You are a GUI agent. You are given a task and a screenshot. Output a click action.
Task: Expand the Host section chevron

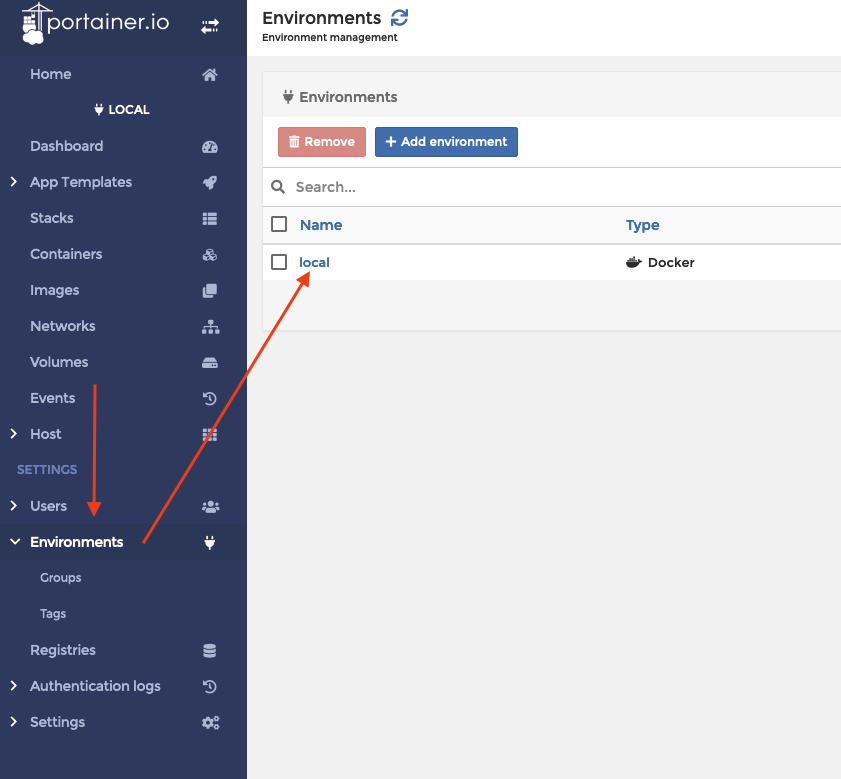pyautogui.click(x=14, y=434)
